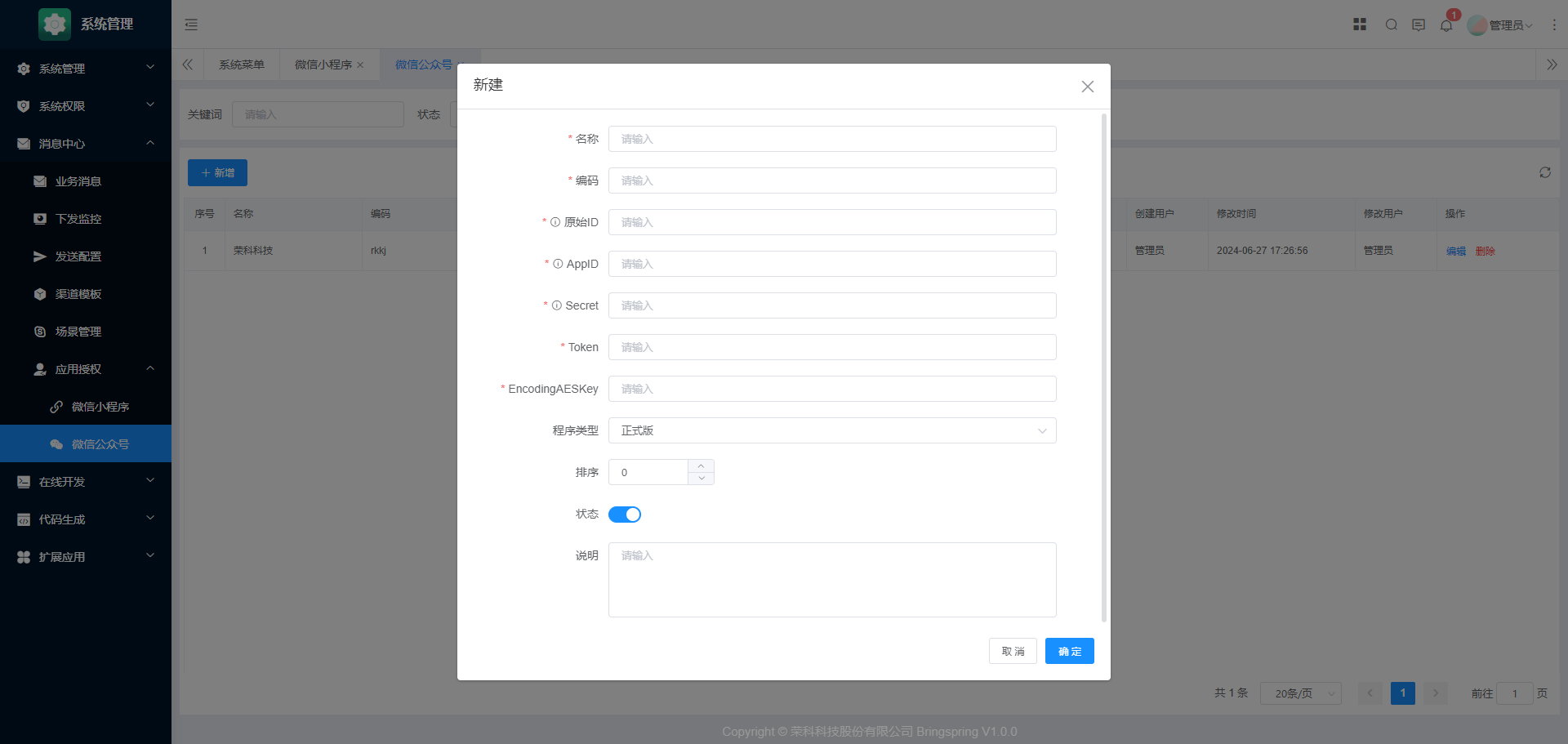Open the search magnifier icon in header

pos(1392,25)
